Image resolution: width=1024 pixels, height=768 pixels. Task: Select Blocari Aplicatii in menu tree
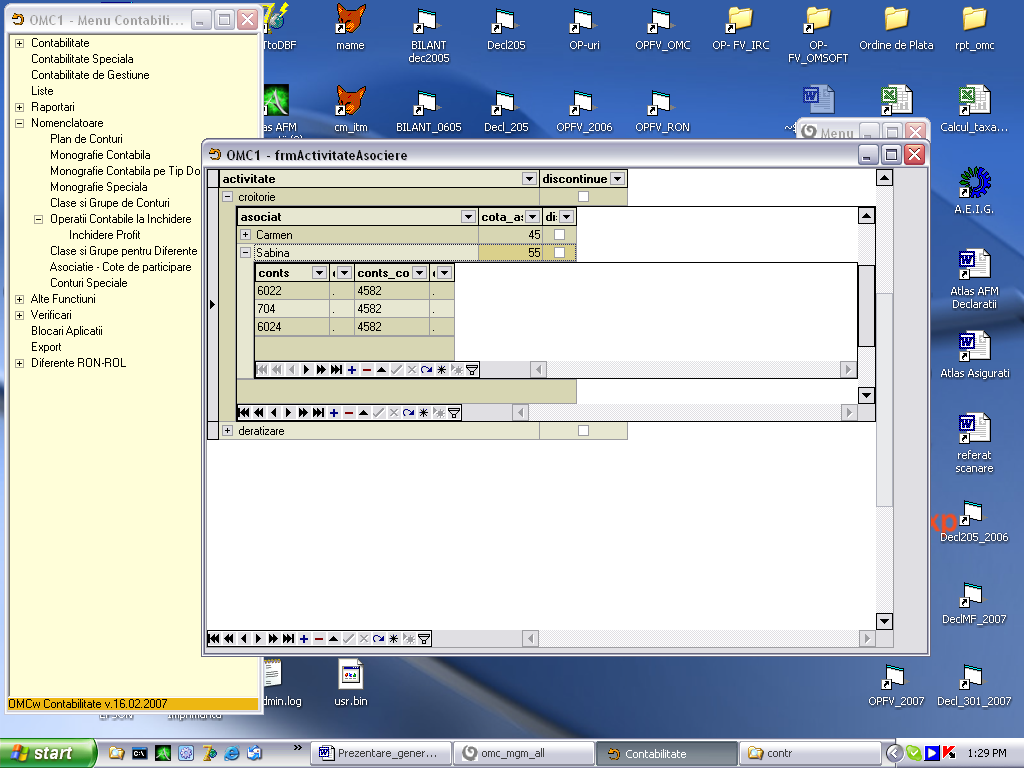point(67,330)
